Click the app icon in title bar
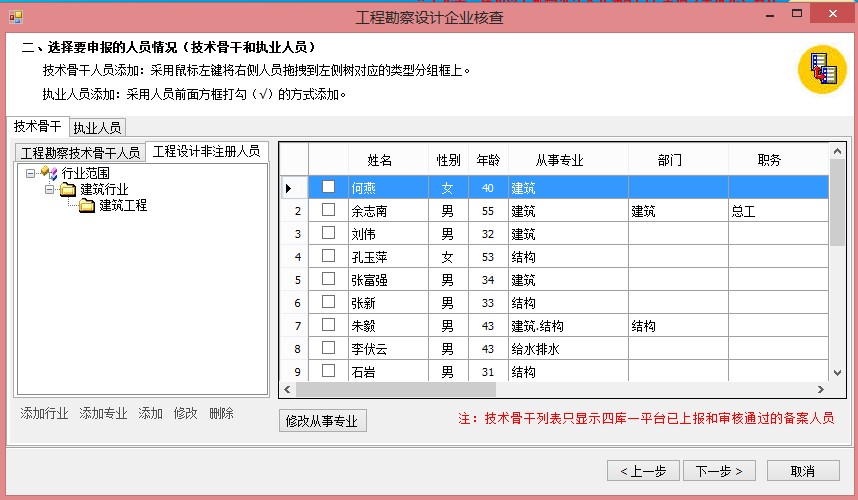The height and width of the screenshot is (500, 858). point(14,16)
